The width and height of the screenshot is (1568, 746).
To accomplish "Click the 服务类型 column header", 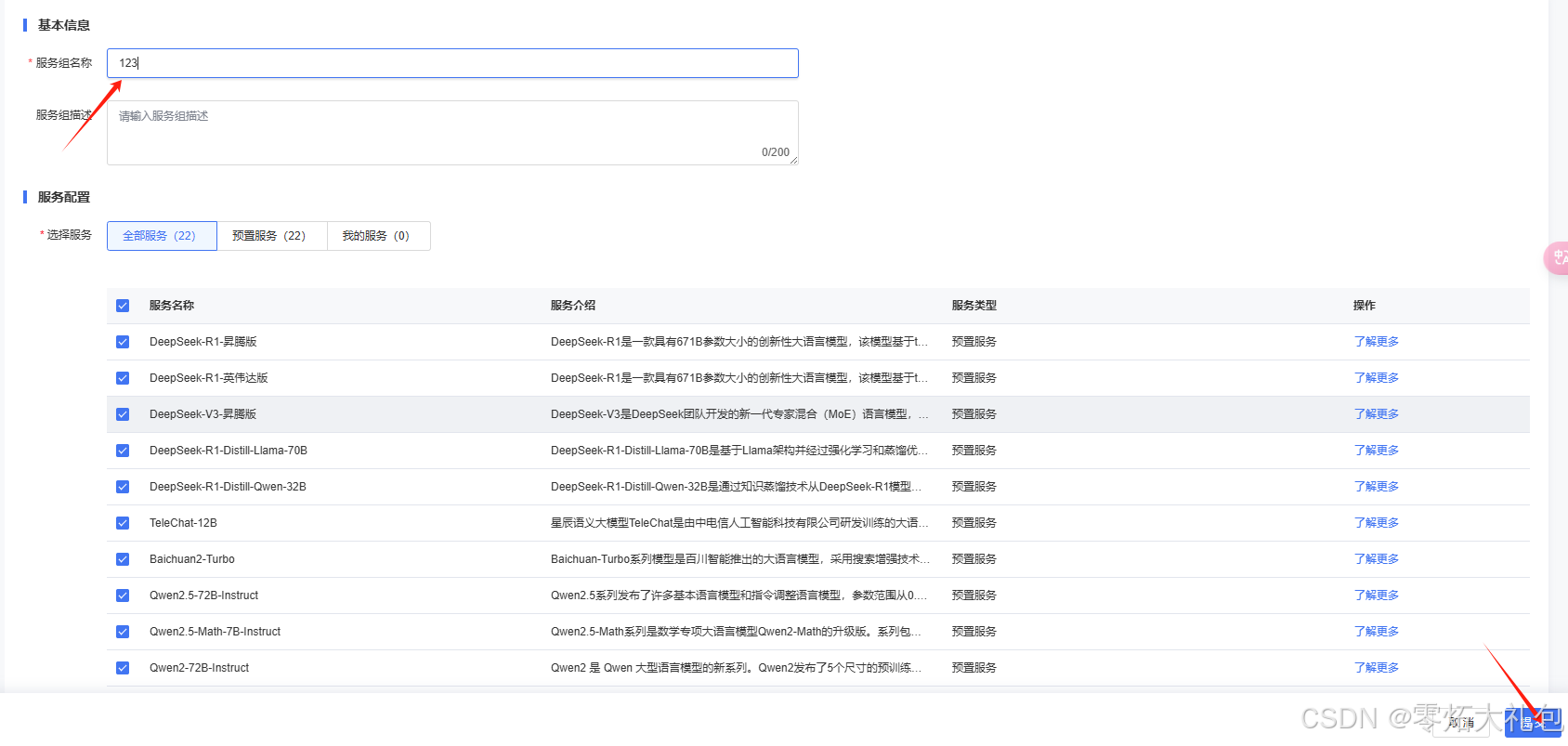I will tap(974, 306).
